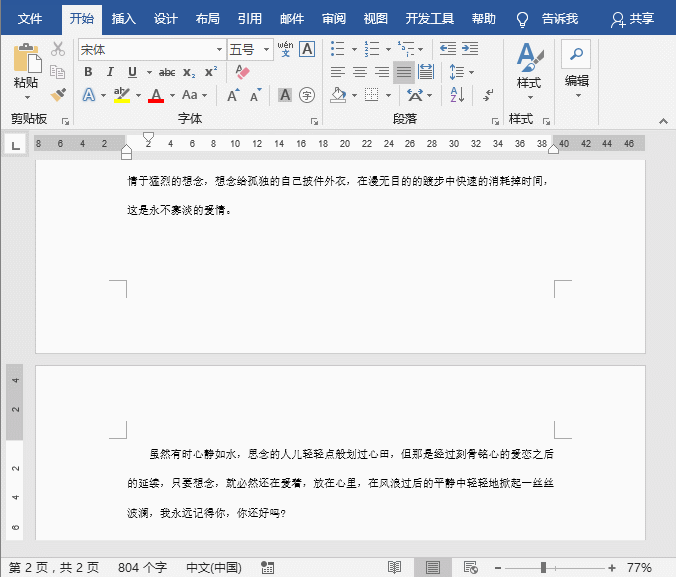Click the enclosed character 字 icon
The image size is (676, 577).
click(307, 95)
